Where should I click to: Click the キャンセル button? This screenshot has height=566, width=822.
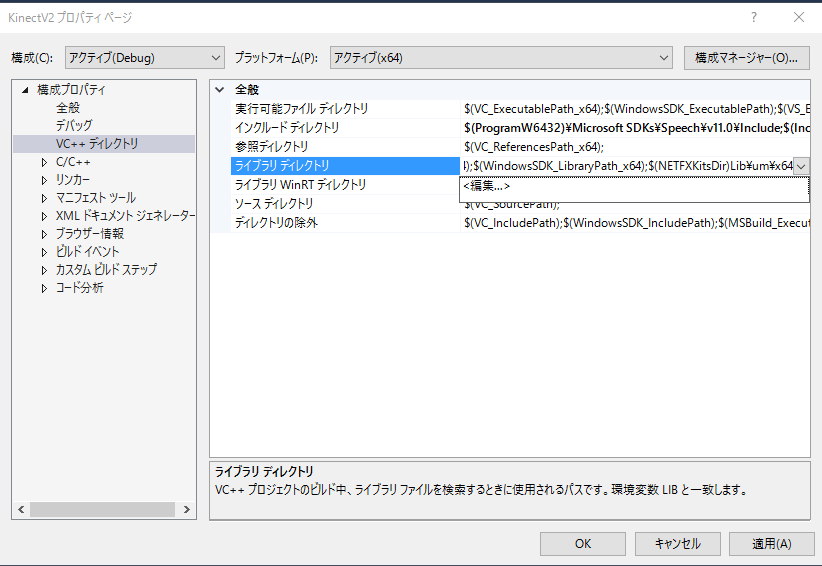pos(677,543)
